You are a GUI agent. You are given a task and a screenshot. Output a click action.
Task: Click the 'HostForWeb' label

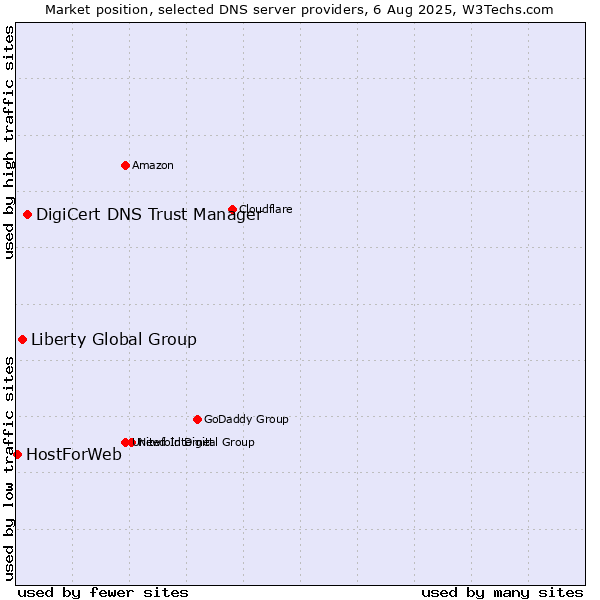pyautogui.click(x=74, y=455)
